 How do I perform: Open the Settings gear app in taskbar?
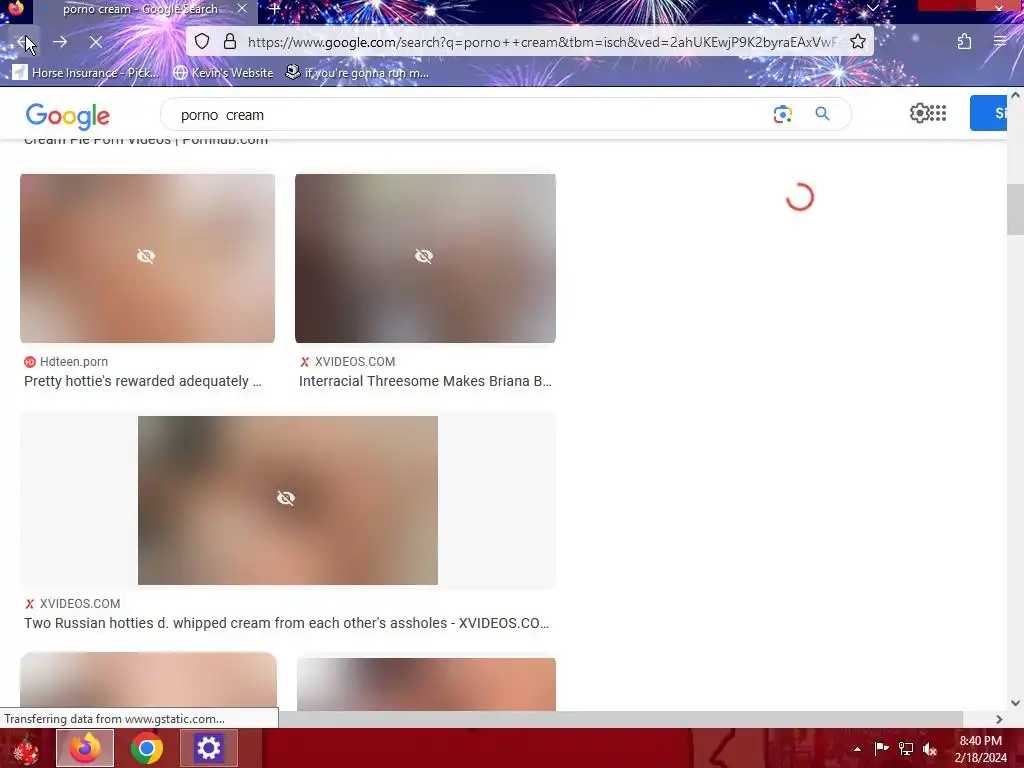click(x=208, y=748)
